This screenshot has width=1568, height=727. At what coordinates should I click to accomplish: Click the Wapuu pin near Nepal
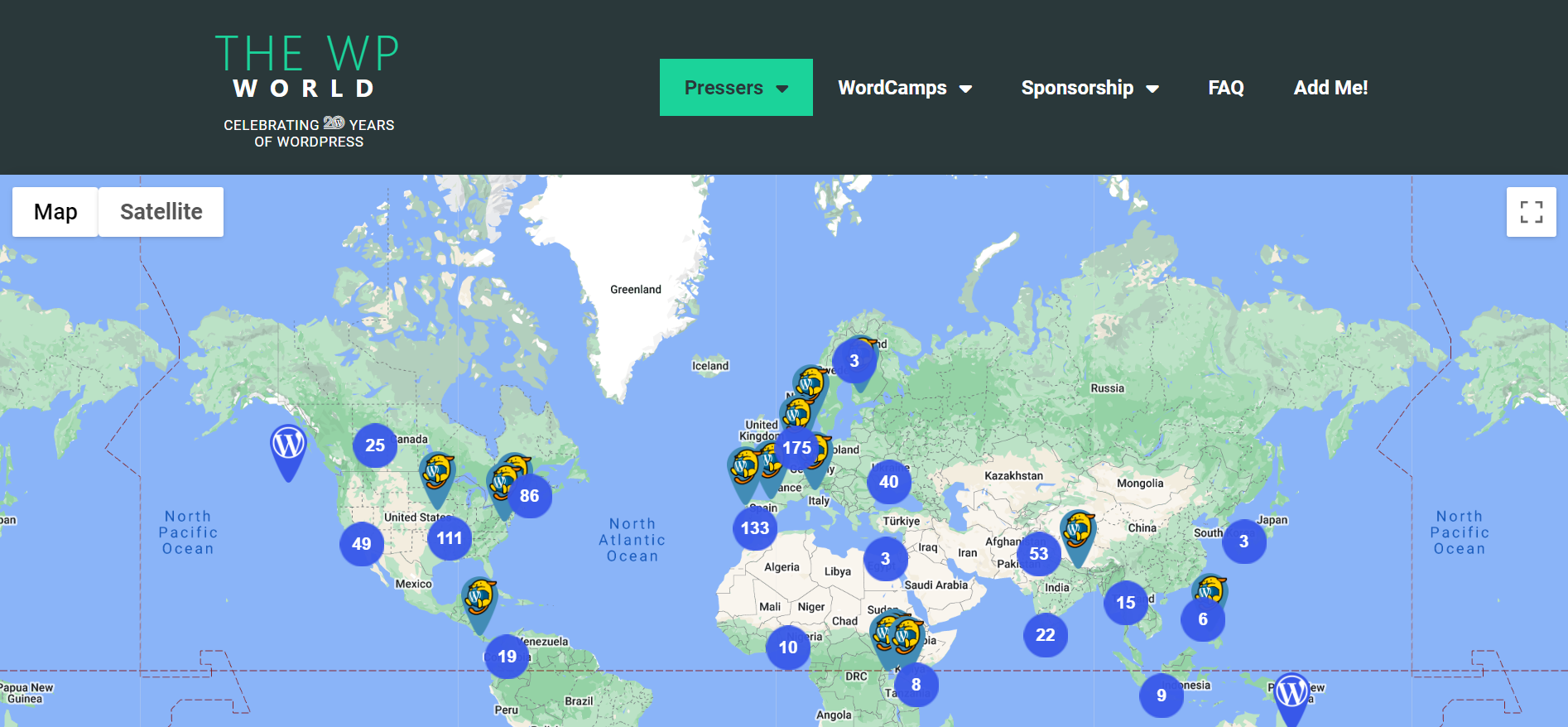tap(1078, 537)
